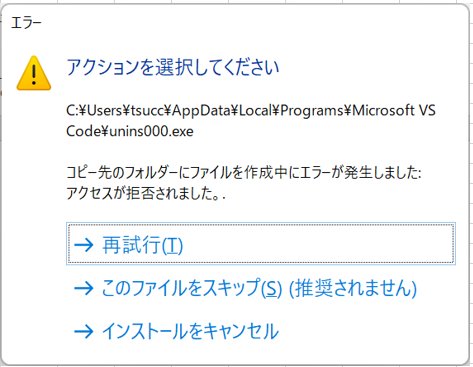Click the エラー dialog title
Screen dimensions: 473x367
pos(26,23)
